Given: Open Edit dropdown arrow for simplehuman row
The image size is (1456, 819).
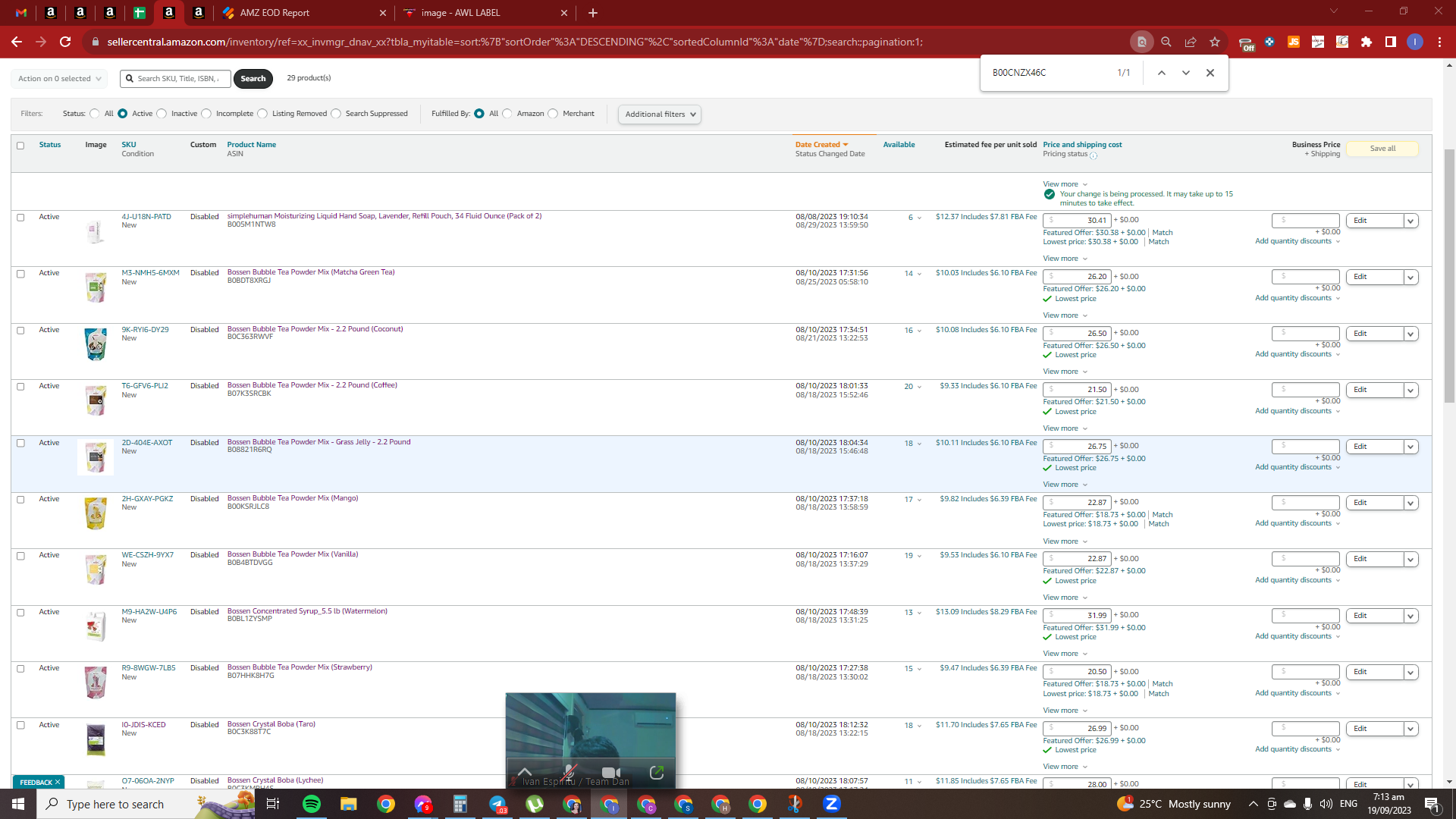Looking at the screenshot, I should pos(1410,221).
